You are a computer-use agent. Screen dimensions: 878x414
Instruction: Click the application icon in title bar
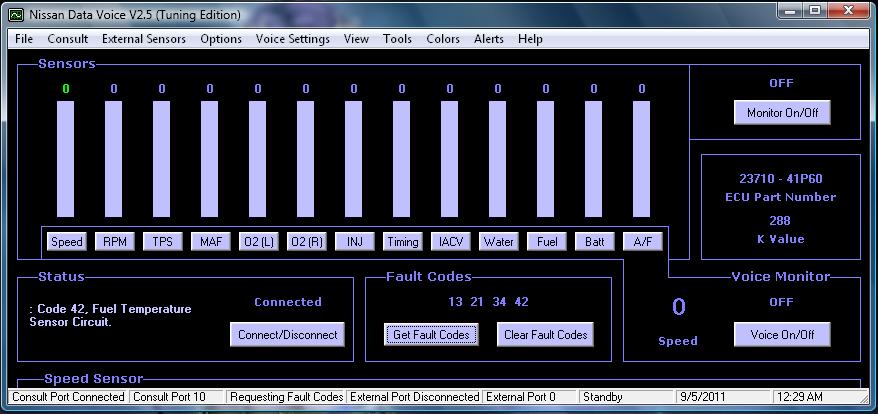pos(17,14)
